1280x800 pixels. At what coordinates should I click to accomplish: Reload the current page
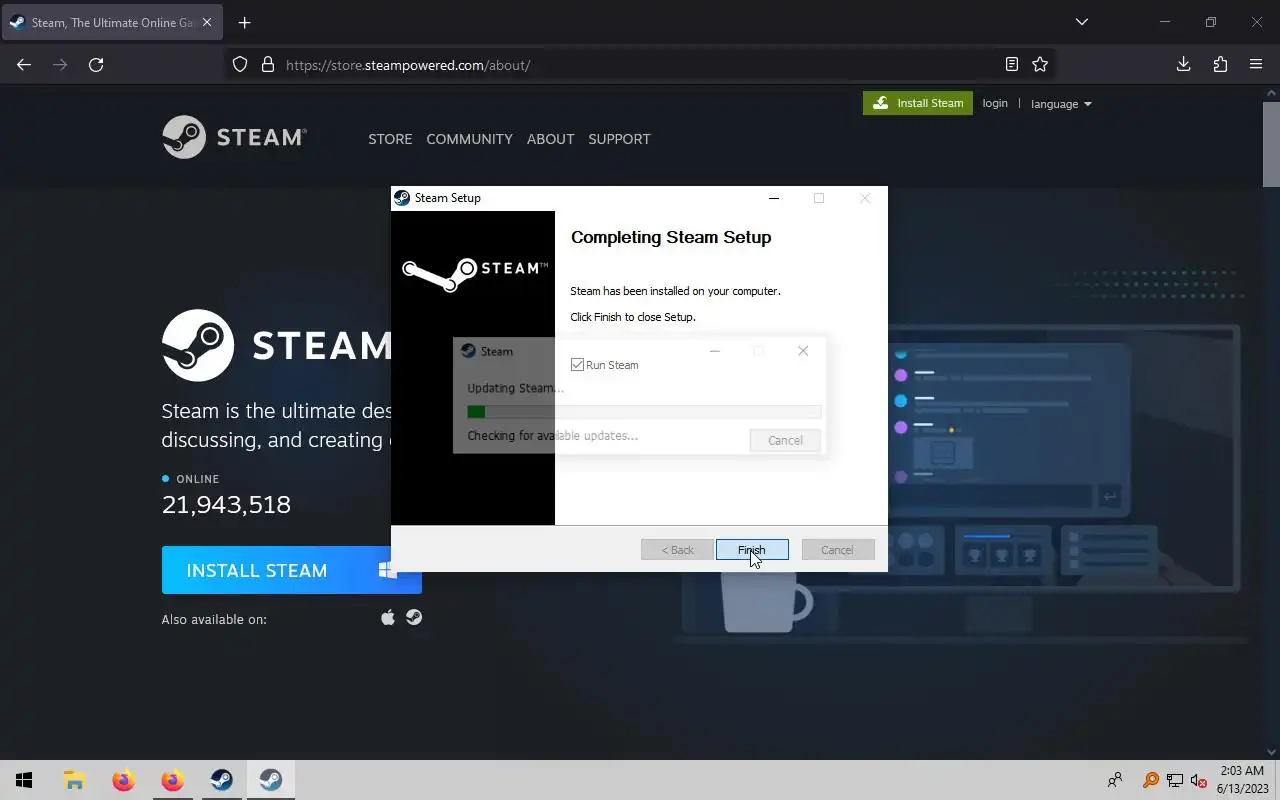pos(96,65)
